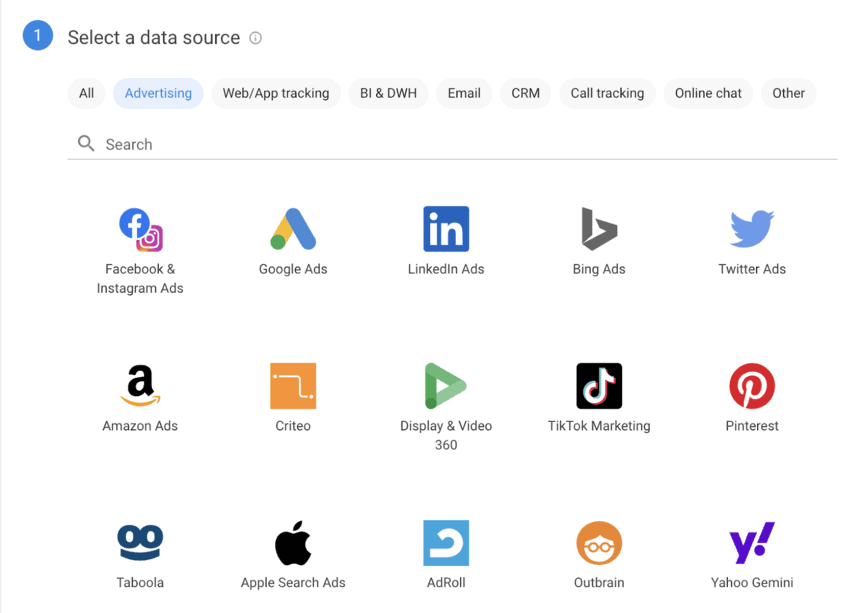Switch to the Web/App tracking filter

click(276, 93)
